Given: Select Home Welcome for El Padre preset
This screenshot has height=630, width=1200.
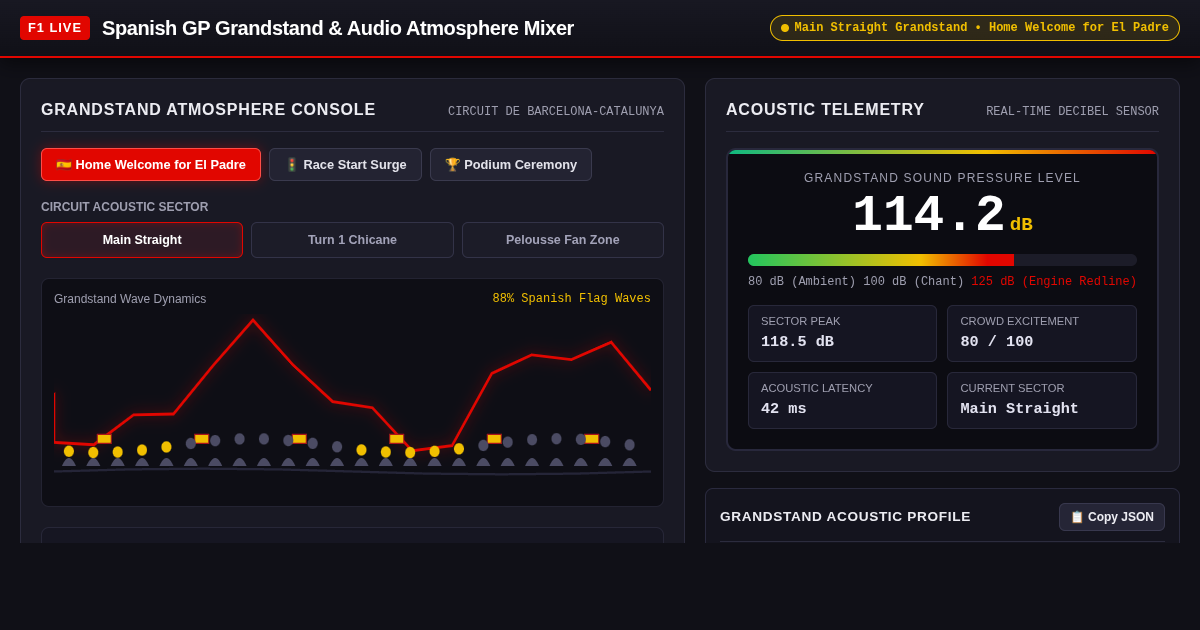Looking at the screenshot, I should (151, 165).
